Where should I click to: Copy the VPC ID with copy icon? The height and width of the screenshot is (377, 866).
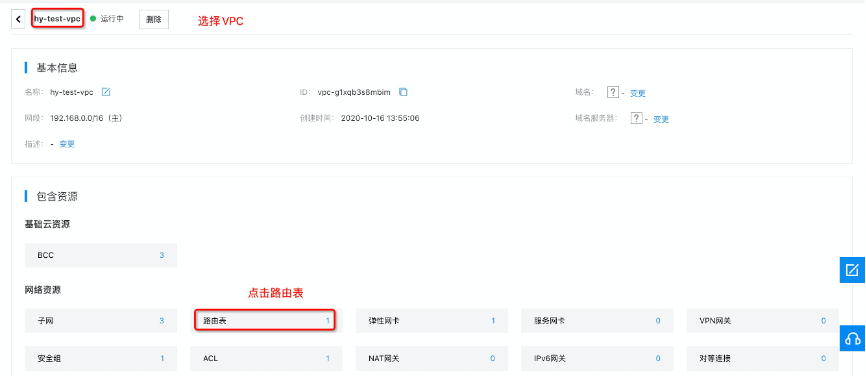[x=403, y=92]
